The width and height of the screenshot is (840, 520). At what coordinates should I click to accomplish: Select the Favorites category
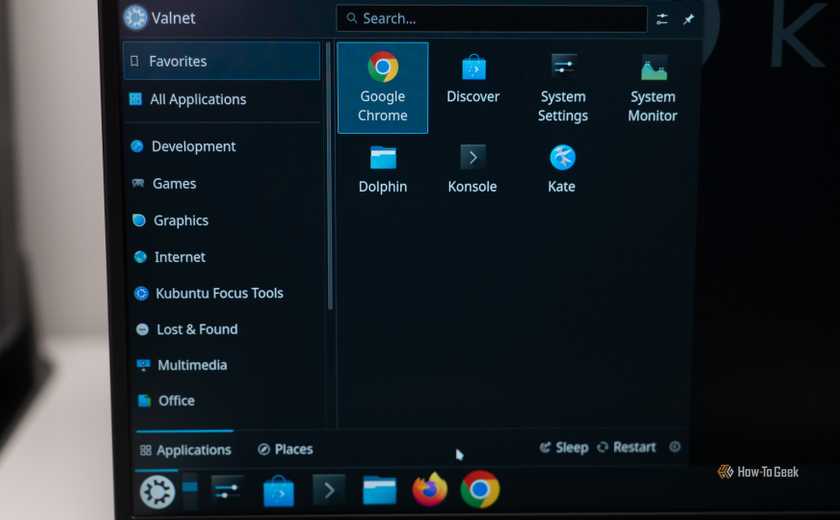tap(222, 61)
